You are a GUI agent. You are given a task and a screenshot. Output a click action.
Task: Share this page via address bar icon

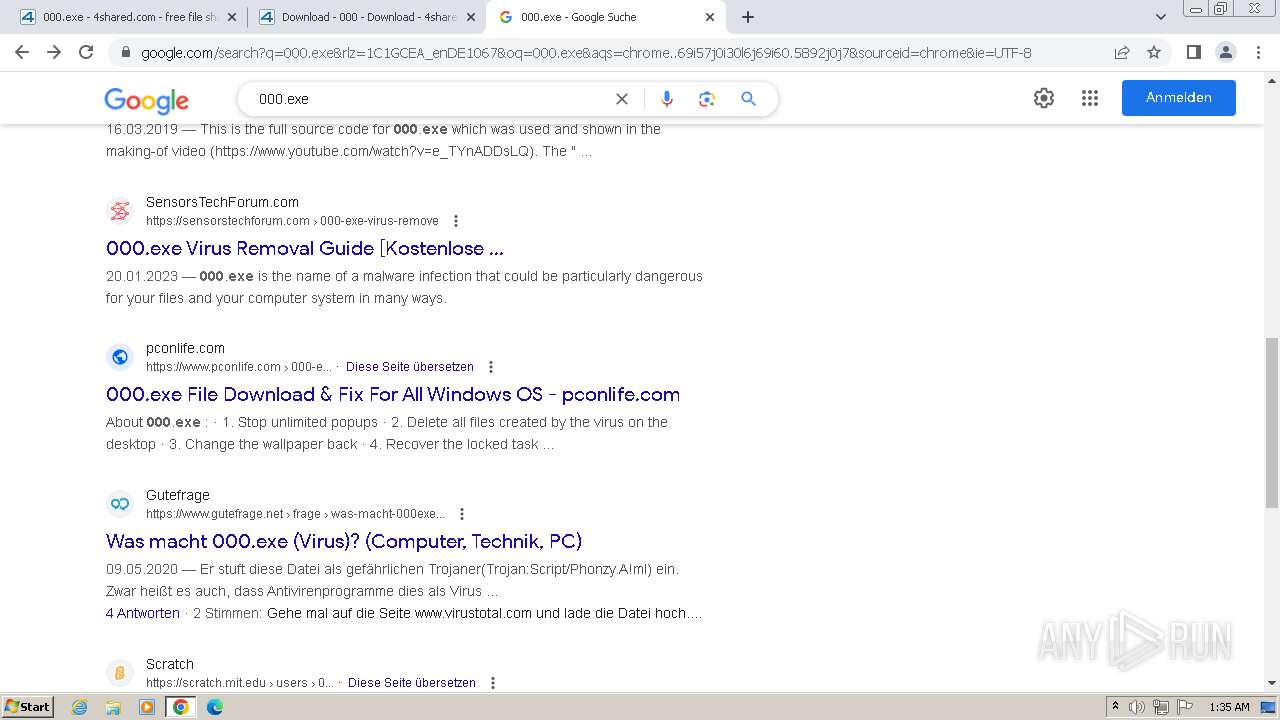1122,53
